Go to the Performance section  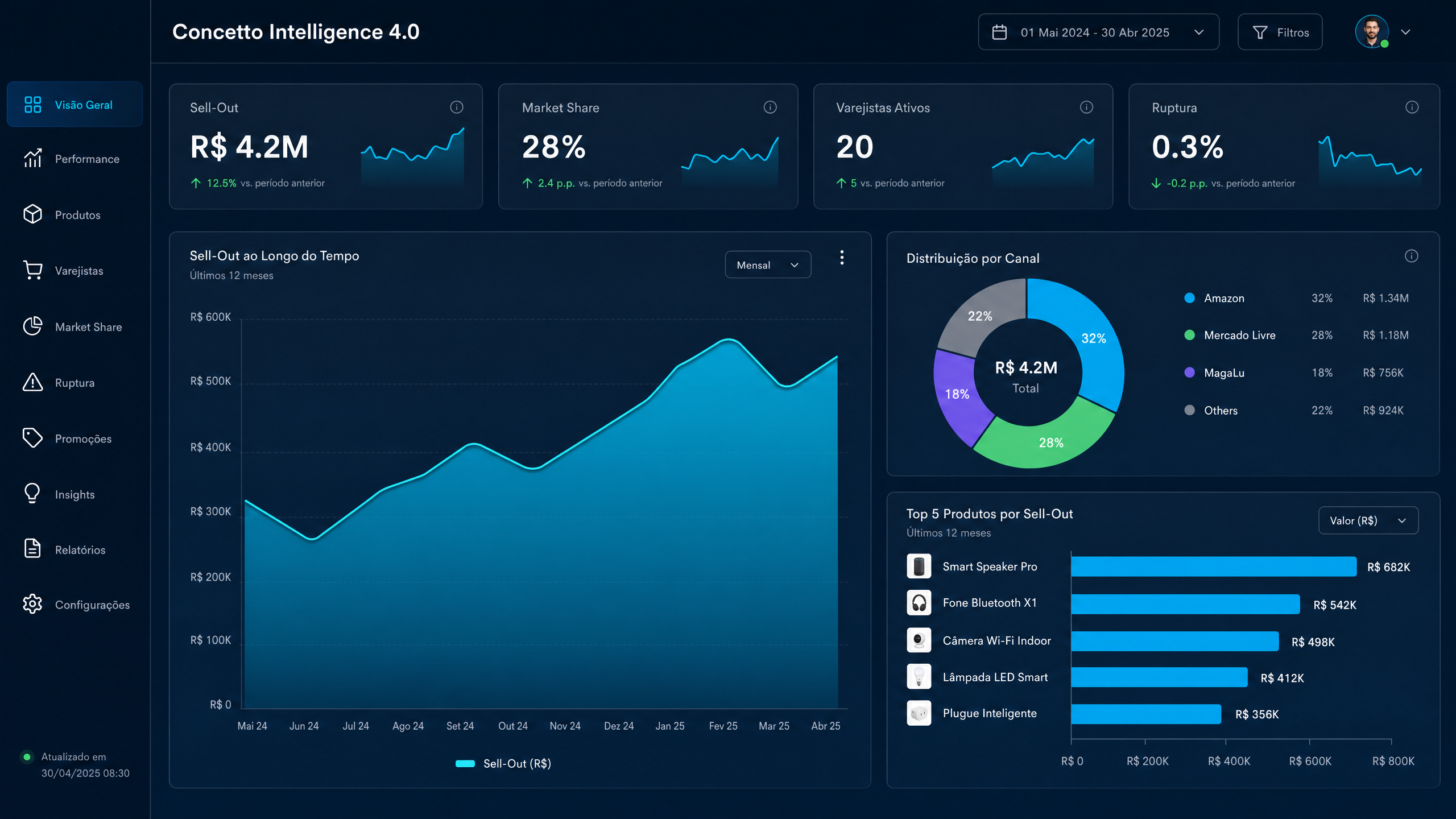pyautogui.click(x=75, y=159)
